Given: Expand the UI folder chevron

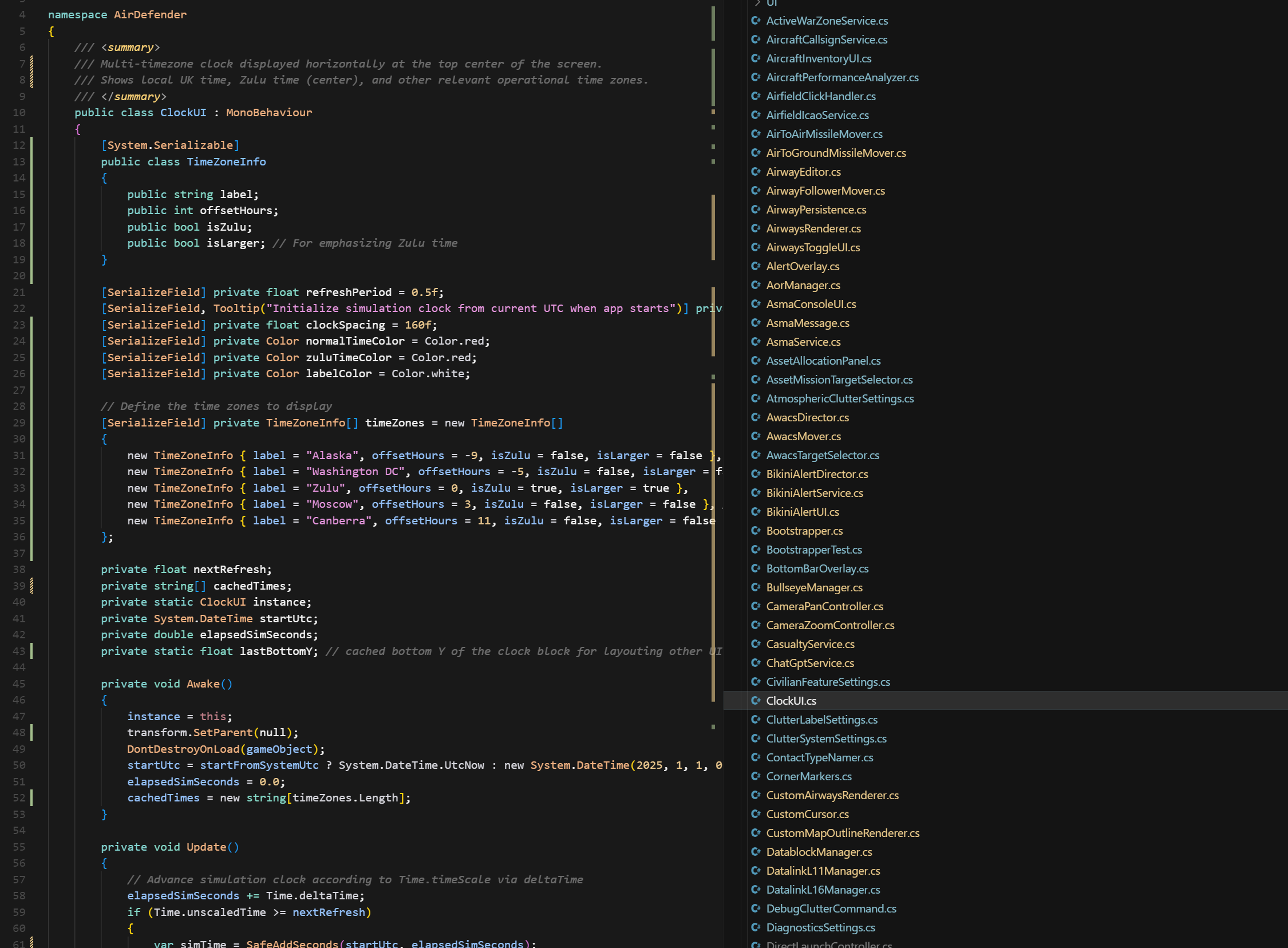Looking at the screenshot, I should (x=757, y=3).
